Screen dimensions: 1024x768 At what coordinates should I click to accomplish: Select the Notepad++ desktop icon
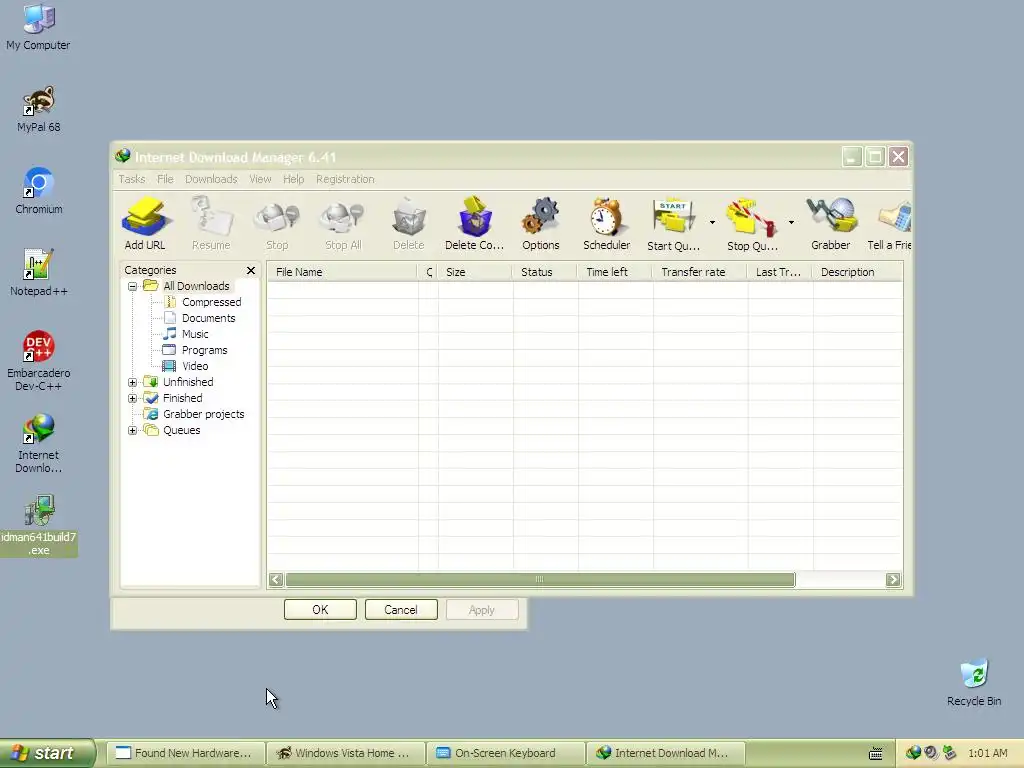click(39, 273)
